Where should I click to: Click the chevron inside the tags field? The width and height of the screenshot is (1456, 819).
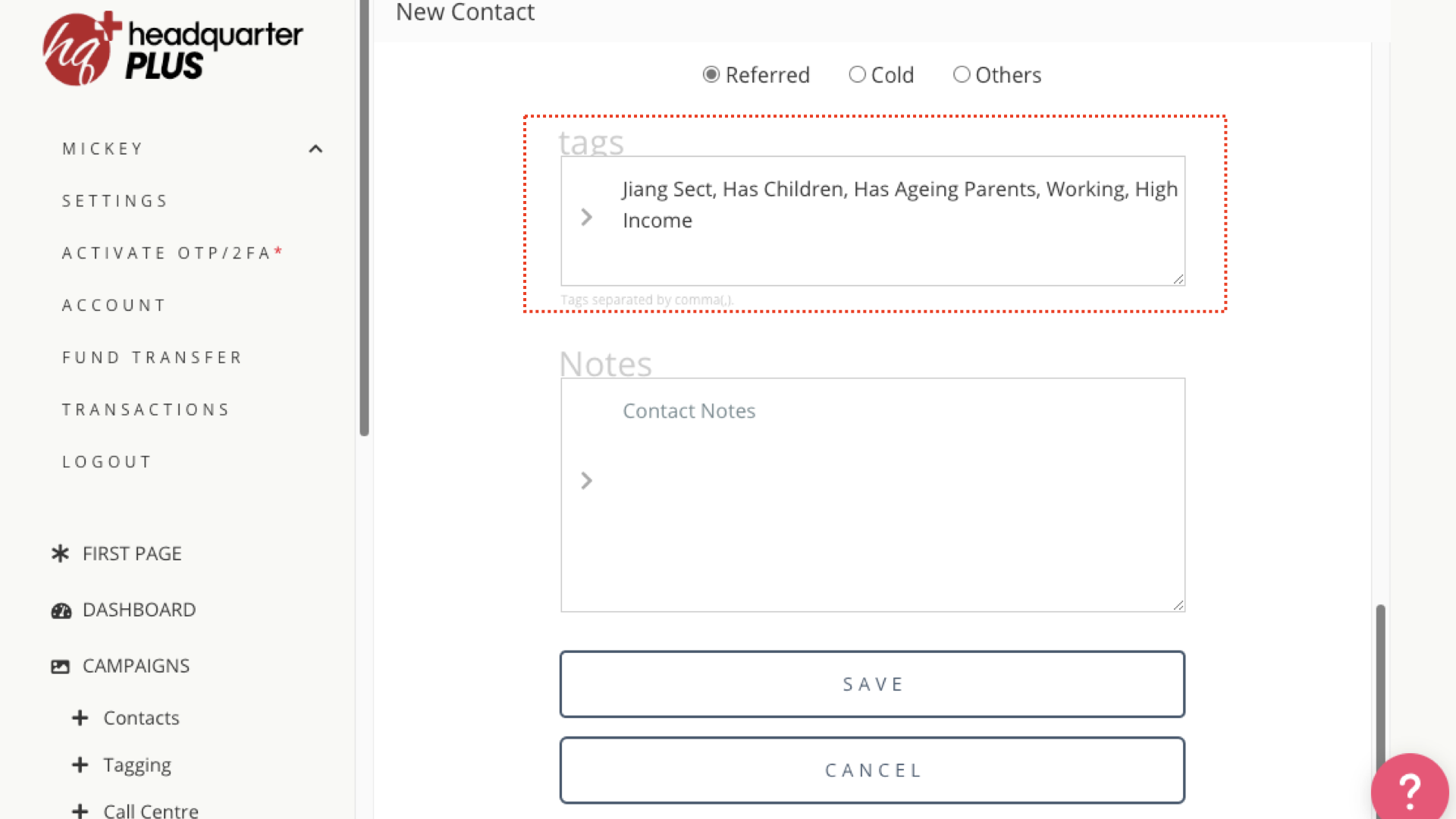click(586, 218)
